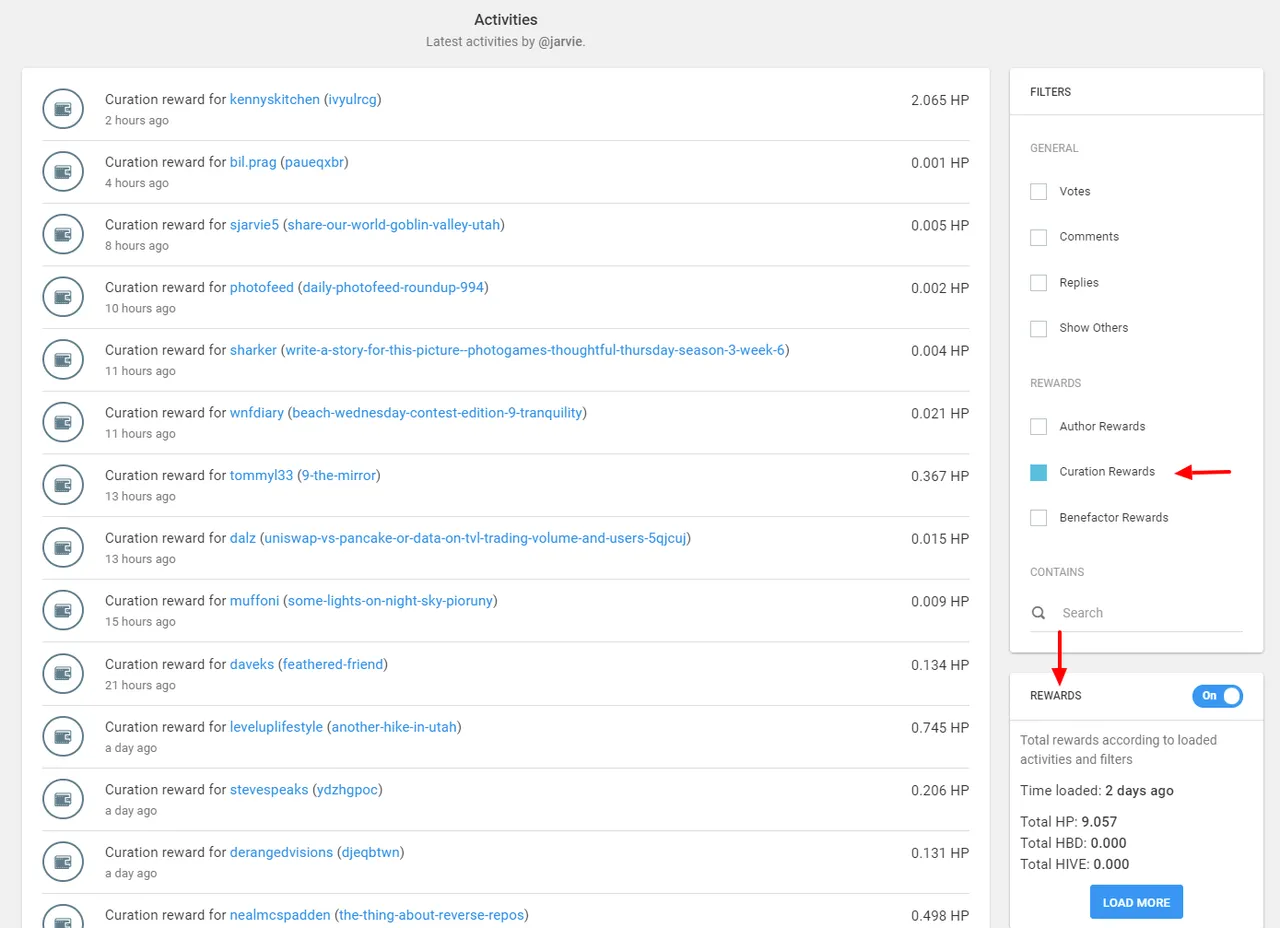Viewport: 1280px width, 928px height.
Task: Check the Show Others checkbox
Action: pyautogui.click(x=1039, y=328)
